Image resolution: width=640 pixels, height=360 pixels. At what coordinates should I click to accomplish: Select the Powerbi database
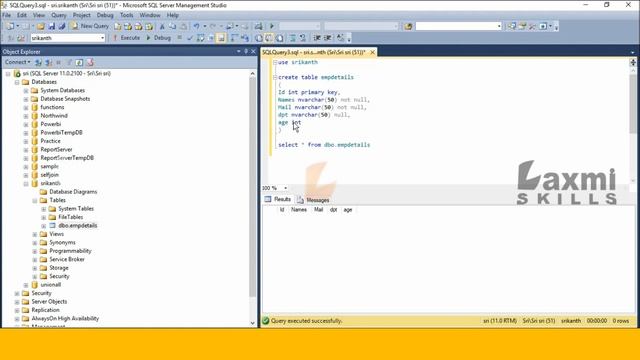pos(51,124)
